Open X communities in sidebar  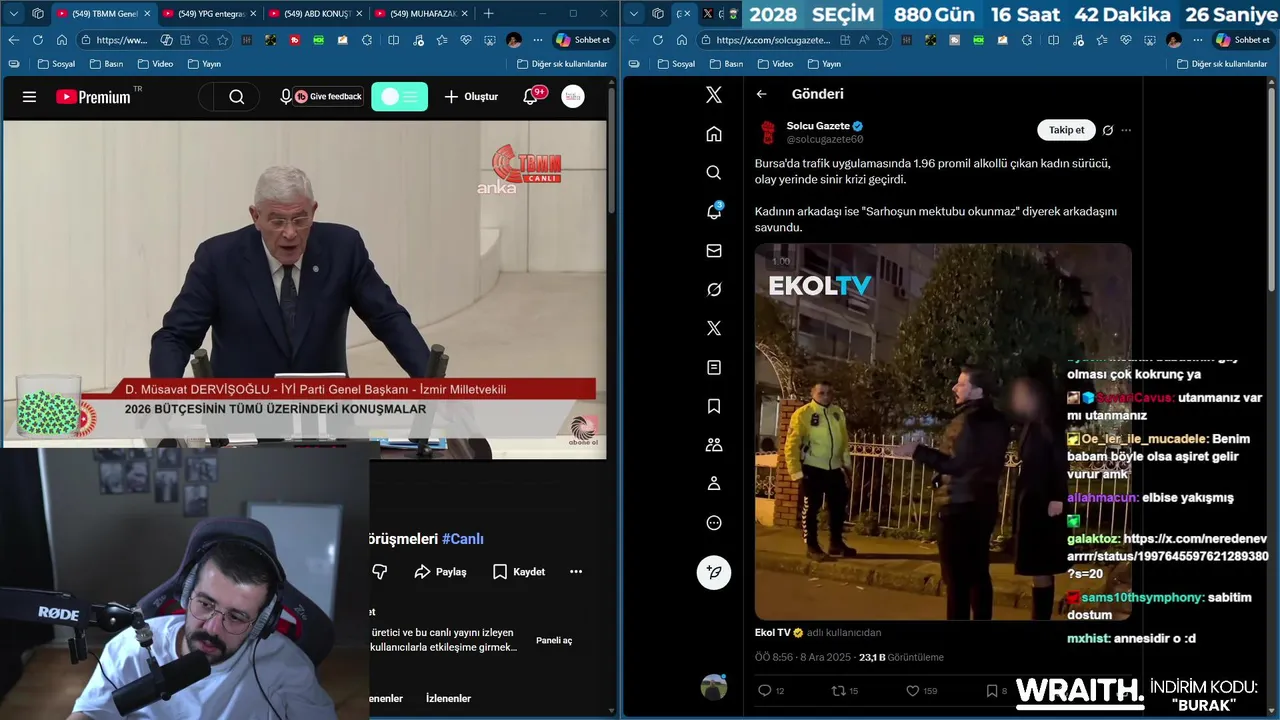(x=714, y=445)
